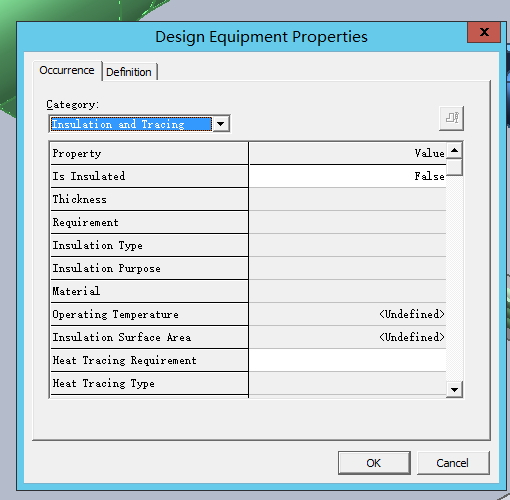Click the Property column header
The height and width of the screenshot is (500, 510).
point(149,153)
